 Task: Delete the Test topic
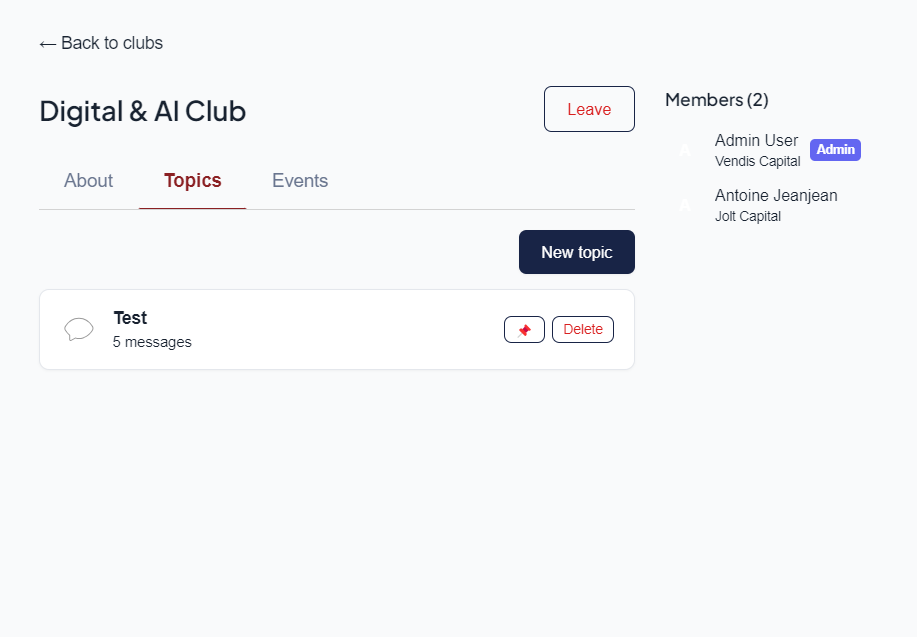pos(583,329)
